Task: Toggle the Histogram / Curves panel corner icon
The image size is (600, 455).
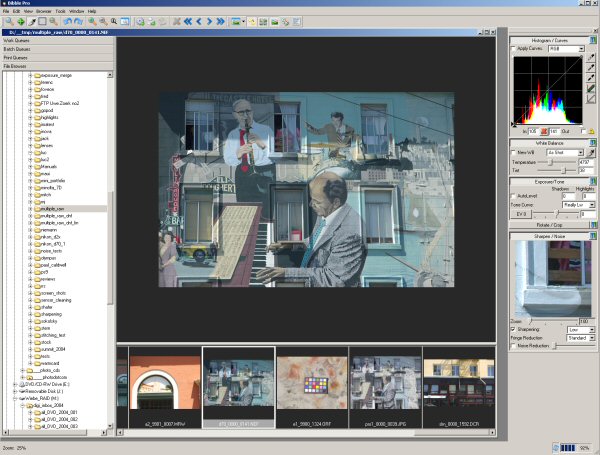Action: [x=593, y=40]
